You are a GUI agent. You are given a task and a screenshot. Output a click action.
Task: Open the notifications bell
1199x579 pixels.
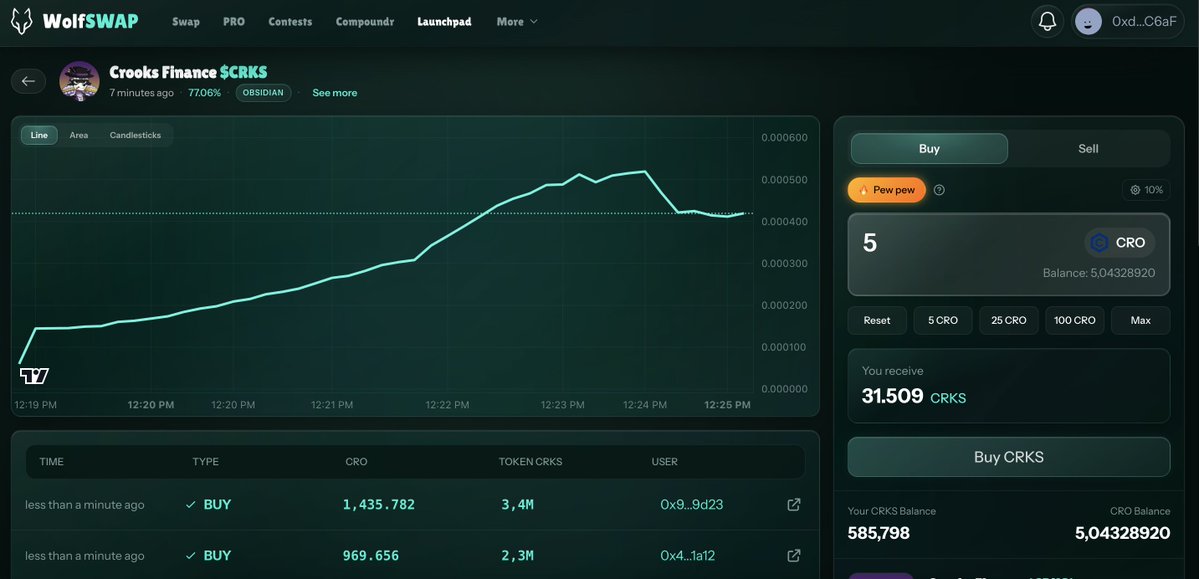1047,21
